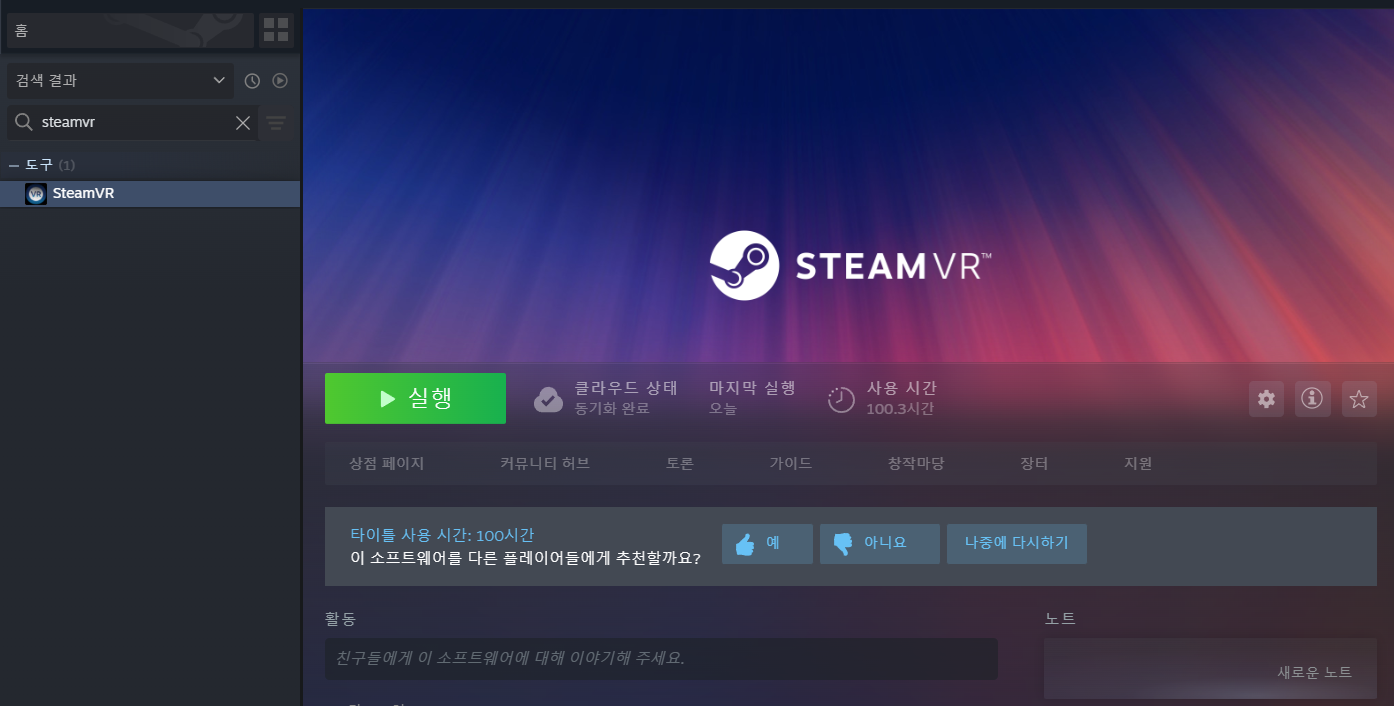Open the 커뮤니티 허브 tab
Screen dimensions: 1394x706
coord(545,464)
